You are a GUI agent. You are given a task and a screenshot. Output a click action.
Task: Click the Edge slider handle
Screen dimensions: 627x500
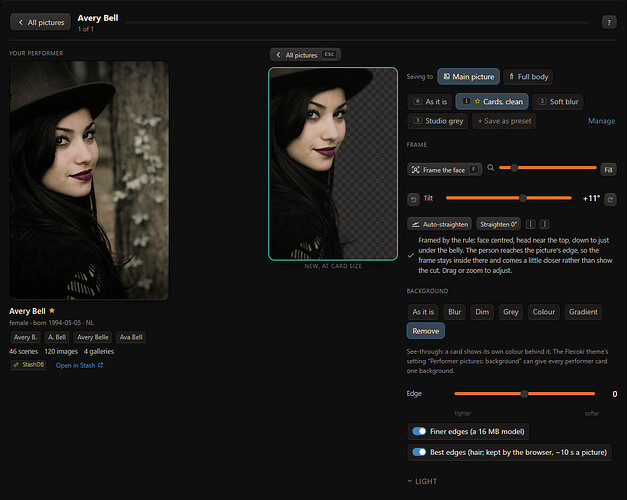pyautogui.click(x=524, y=394)
